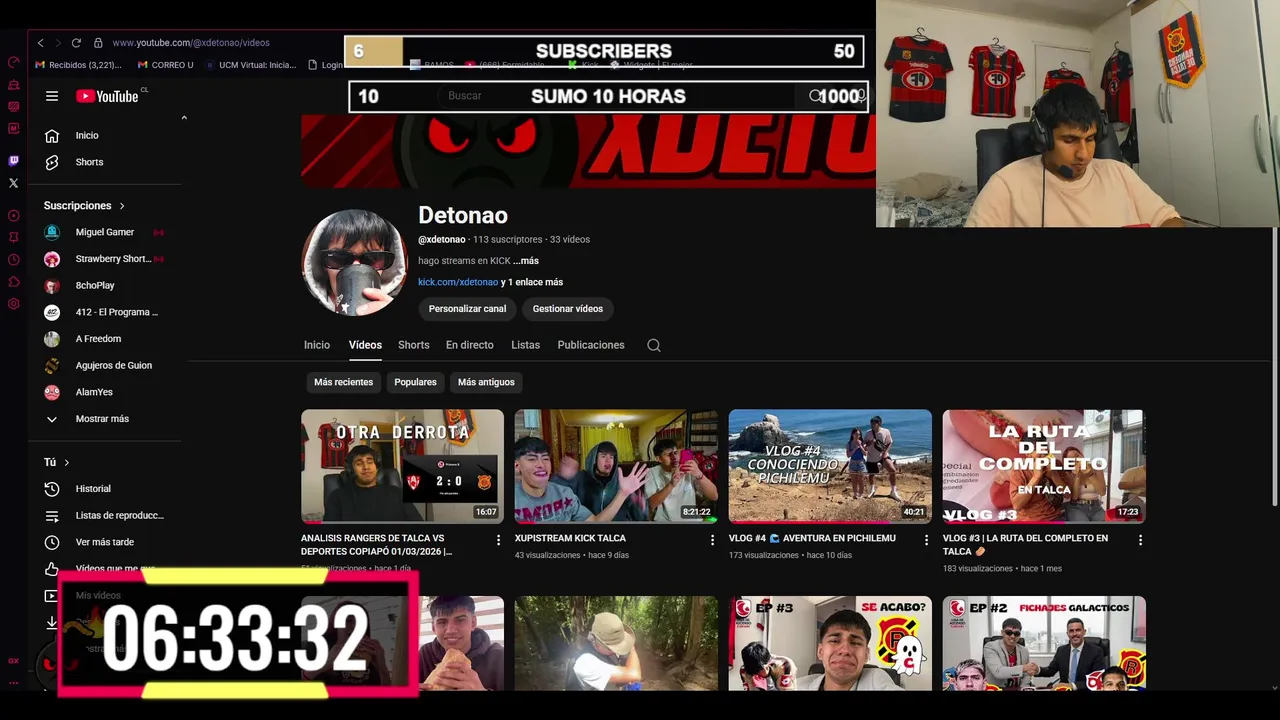Open the Recibidos Gmail bookmark
This screenshot has height=720, width=1280.
[78, 65]
